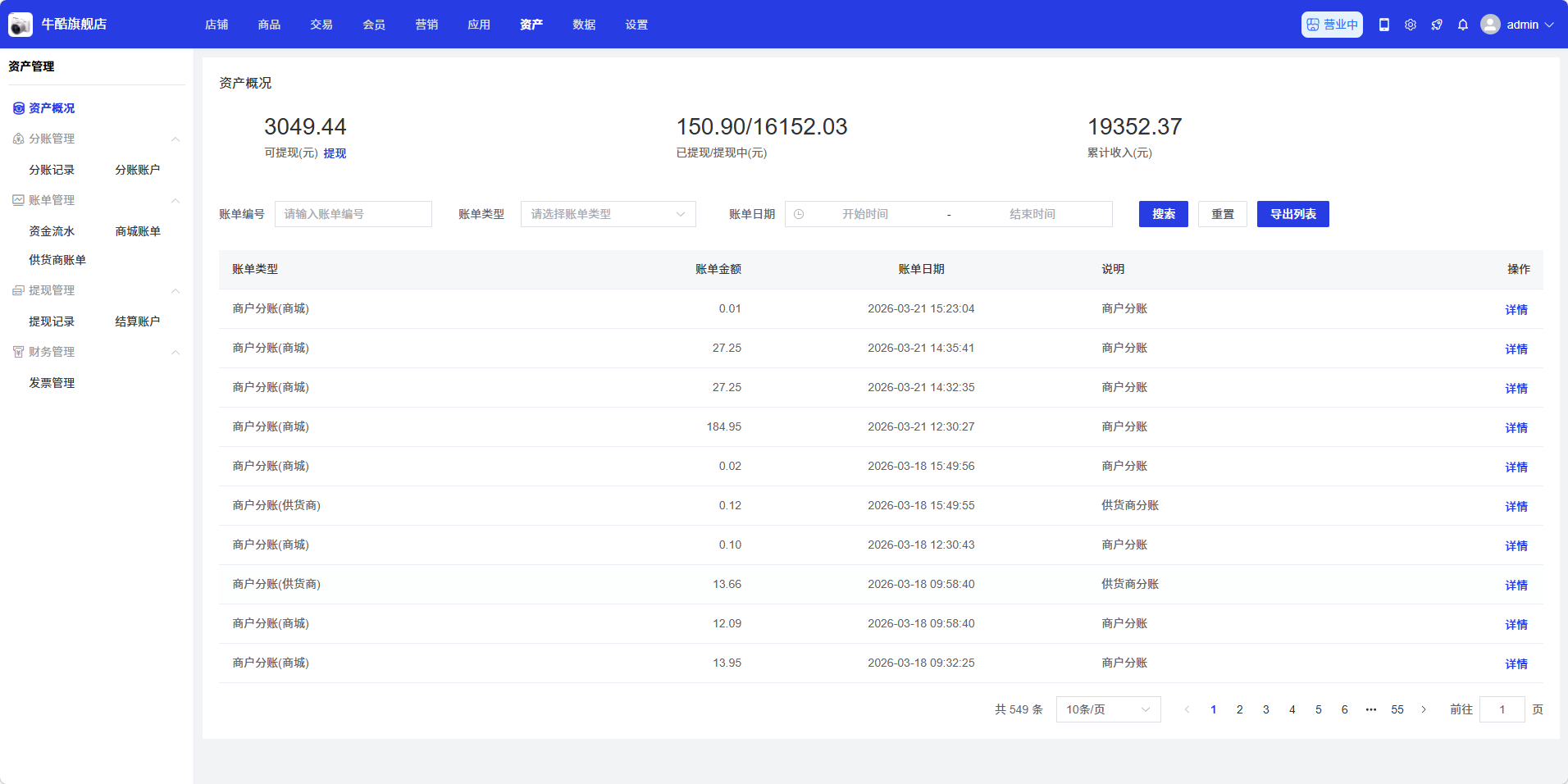This screenshot has width=1568, height=784.
Task: Click the 提现 withdraw link
Action: coord(335,153)
